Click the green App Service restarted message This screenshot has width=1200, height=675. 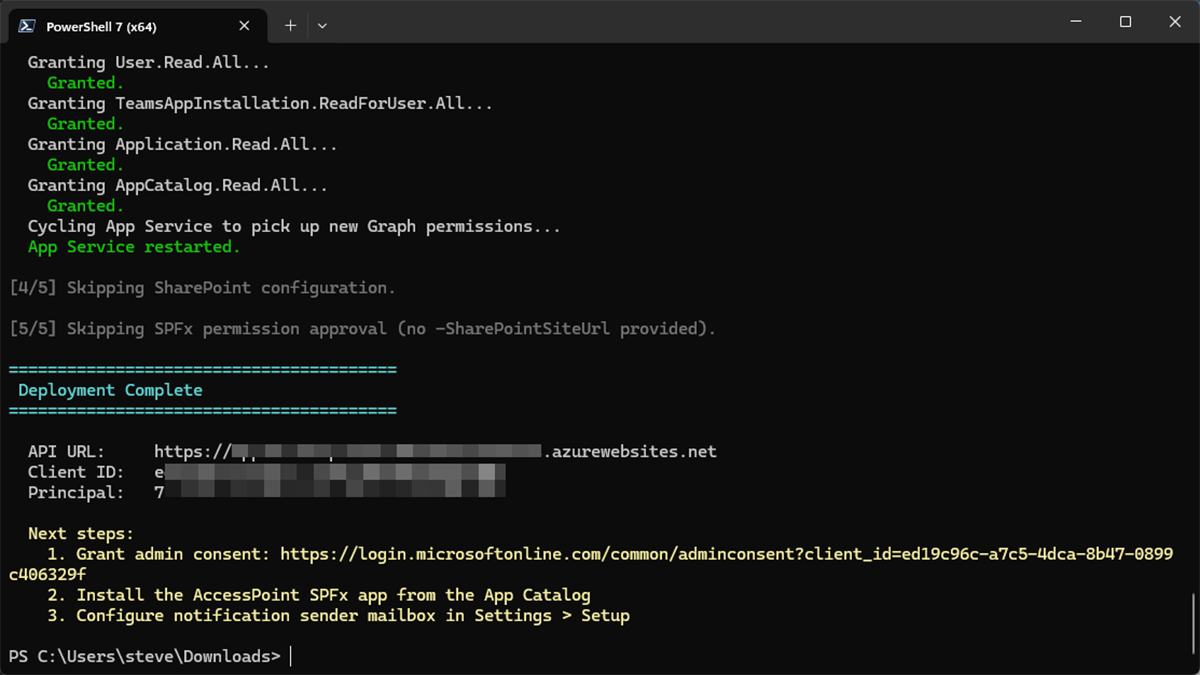tap(133, 246)
